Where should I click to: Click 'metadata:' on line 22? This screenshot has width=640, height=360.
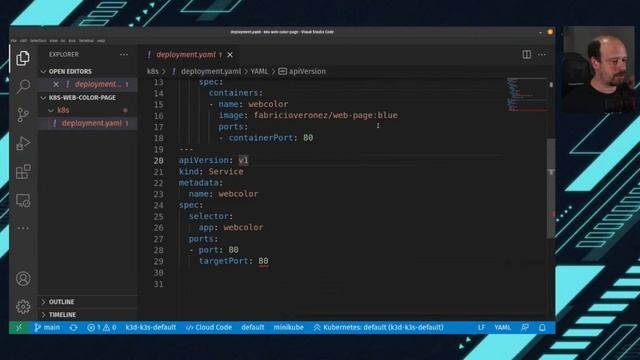201,183
